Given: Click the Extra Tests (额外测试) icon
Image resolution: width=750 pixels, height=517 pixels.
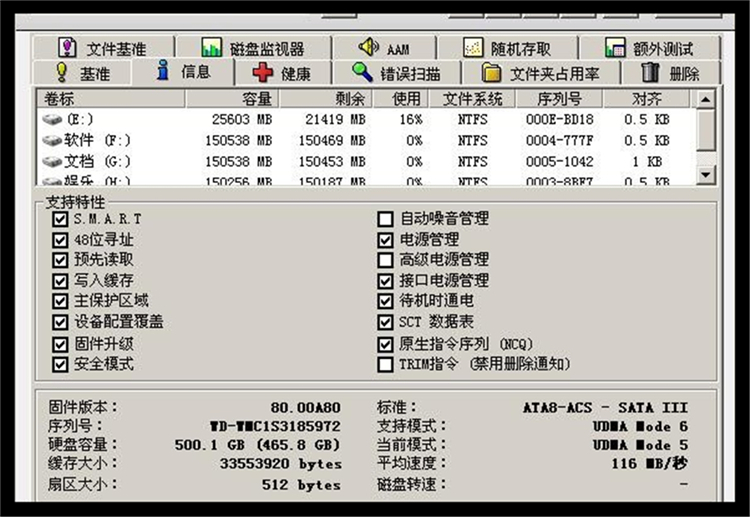Looking at the screenshot, I should point(615,48).
